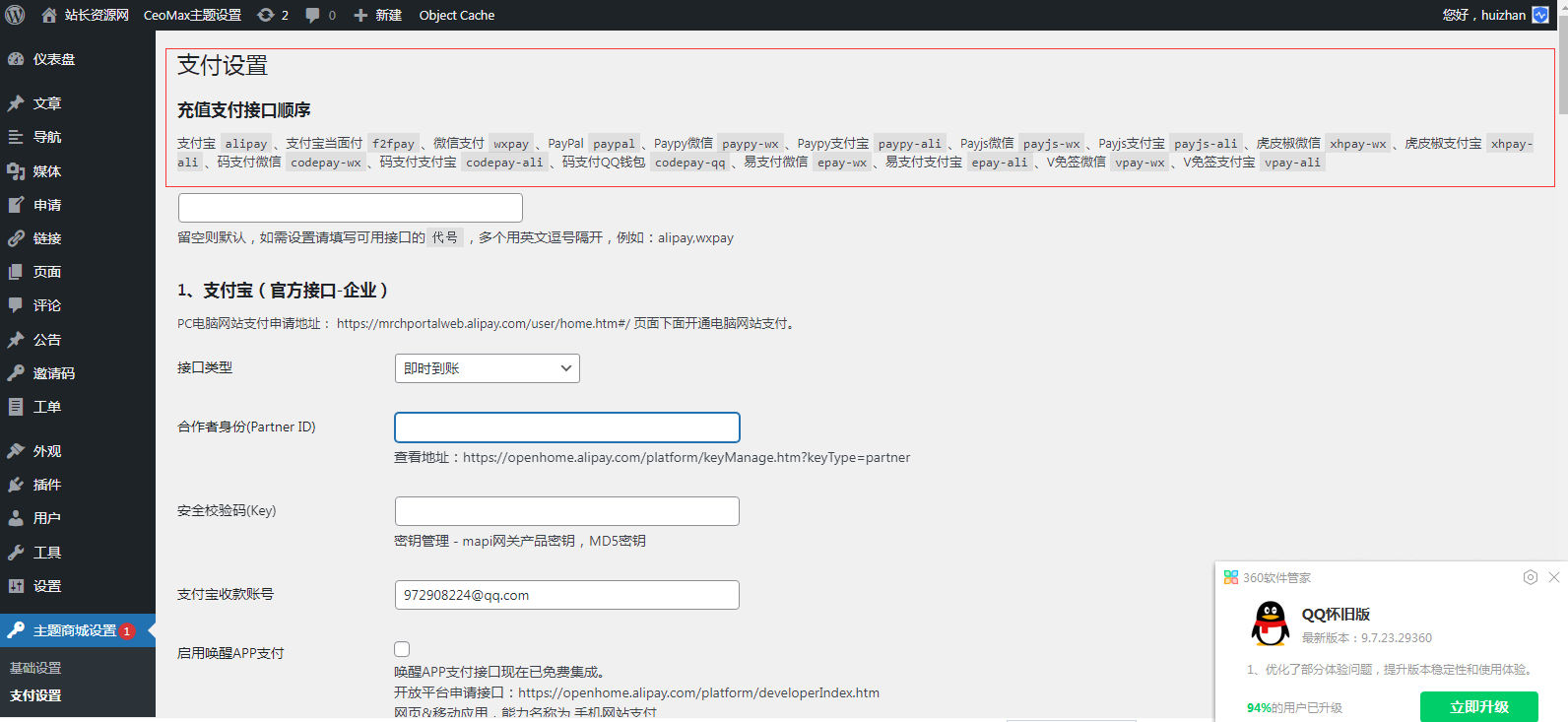Click 立即升级 button in popup
1568x722 pixels.
coord(1478,706)
